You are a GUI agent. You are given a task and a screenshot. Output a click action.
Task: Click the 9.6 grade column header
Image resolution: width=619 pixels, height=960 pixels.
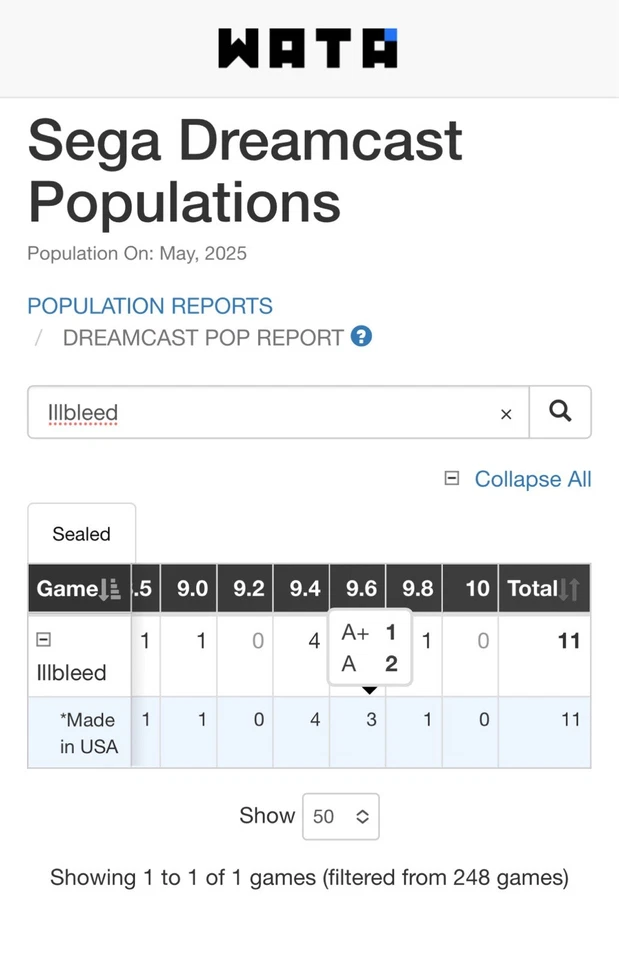[361, 589]
